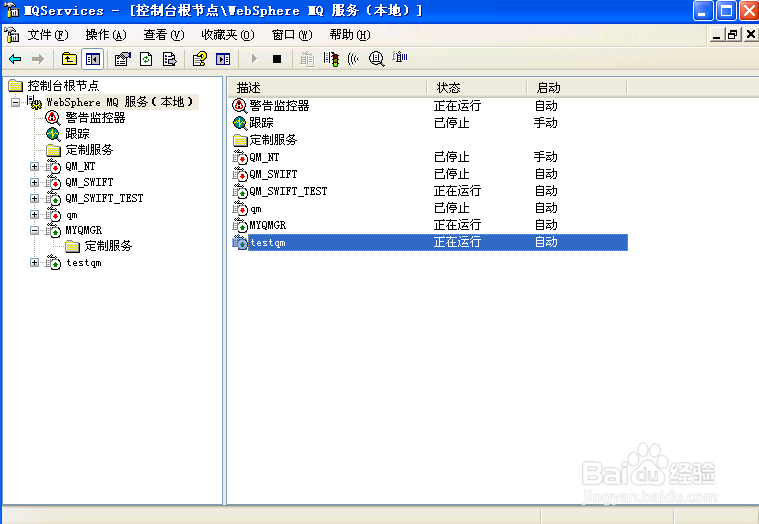Click the traffic light status toolbar icon
The width and height of the screenshot is (759, 524).
tap(332, 59)
